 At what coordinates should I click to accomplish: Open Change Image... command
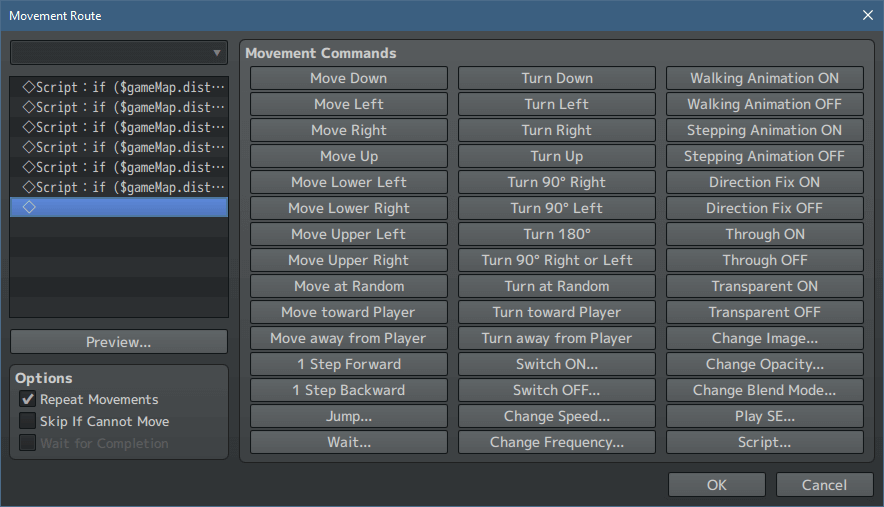765,338
